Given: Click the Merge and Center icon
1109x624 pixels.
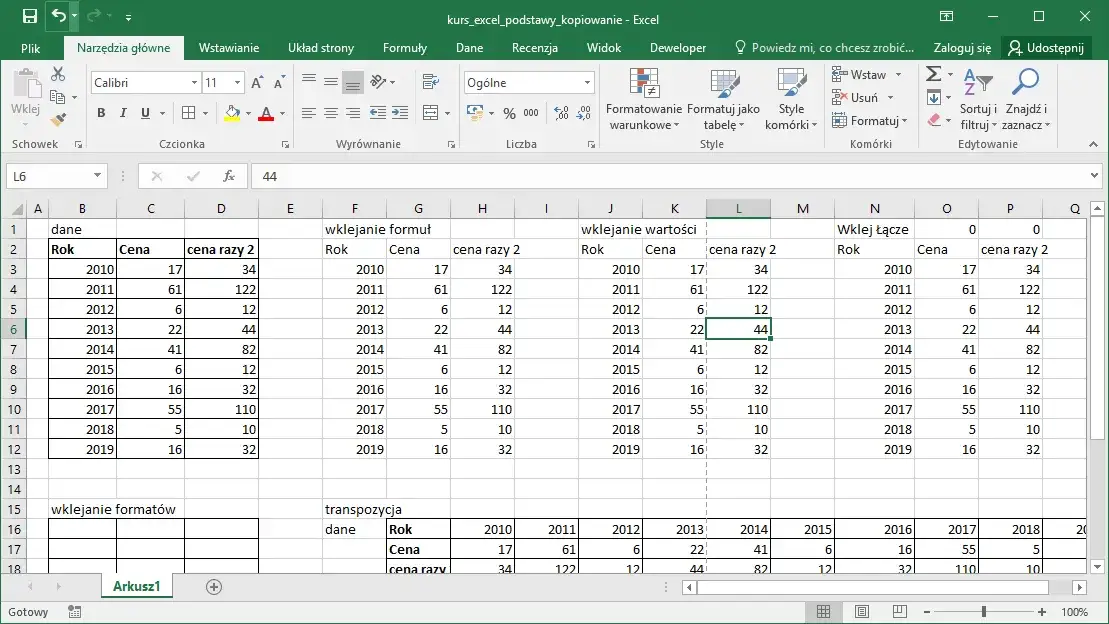Looking at the screenshot, I should point(431,113).
